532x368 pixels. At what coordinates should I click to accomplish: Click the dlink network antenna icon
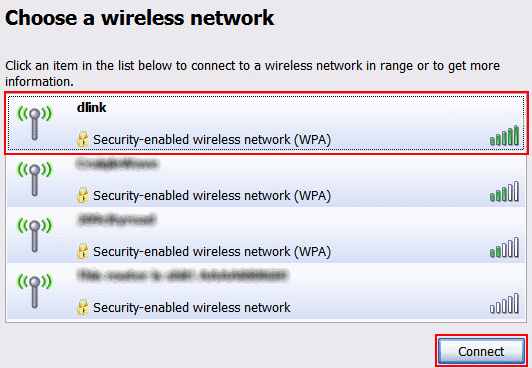pos(34,123)
